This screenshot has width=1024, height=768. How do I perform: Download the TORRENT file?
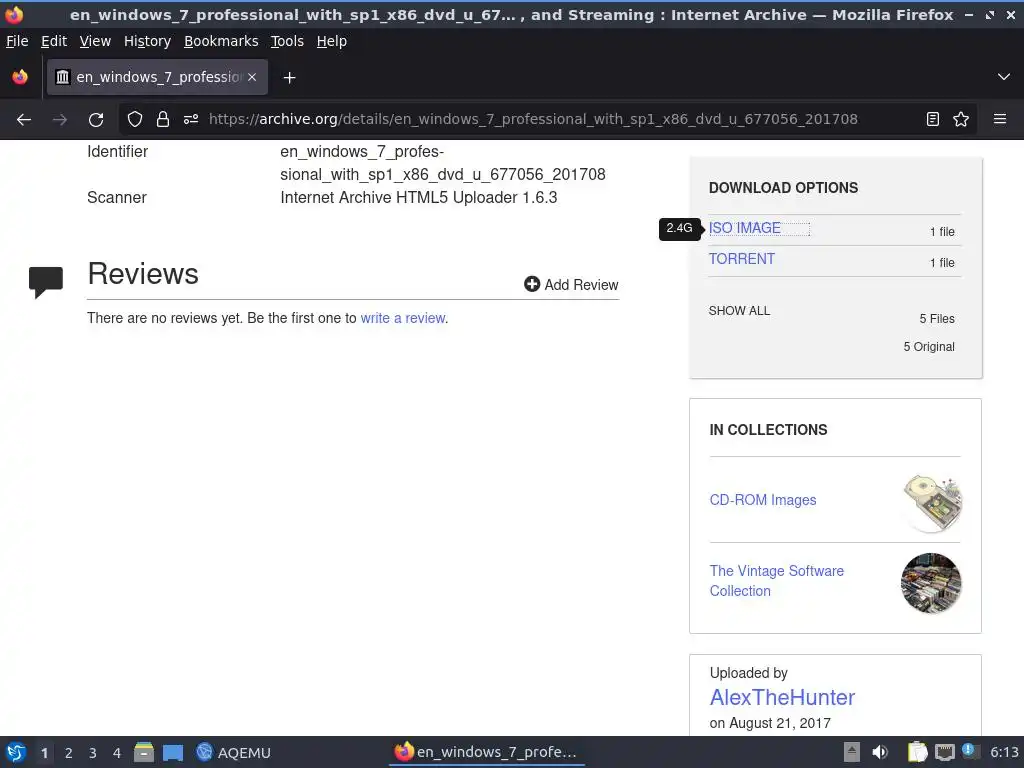coord(741,259)
